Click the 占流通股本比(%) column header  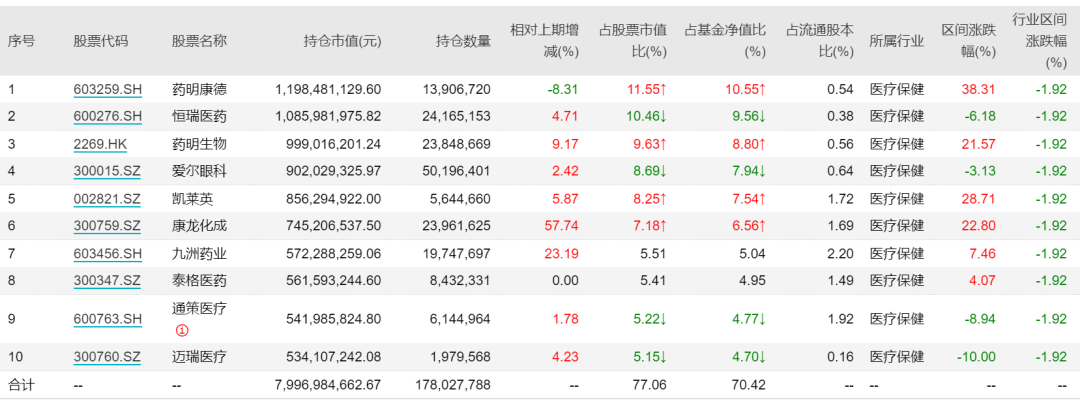820,41
